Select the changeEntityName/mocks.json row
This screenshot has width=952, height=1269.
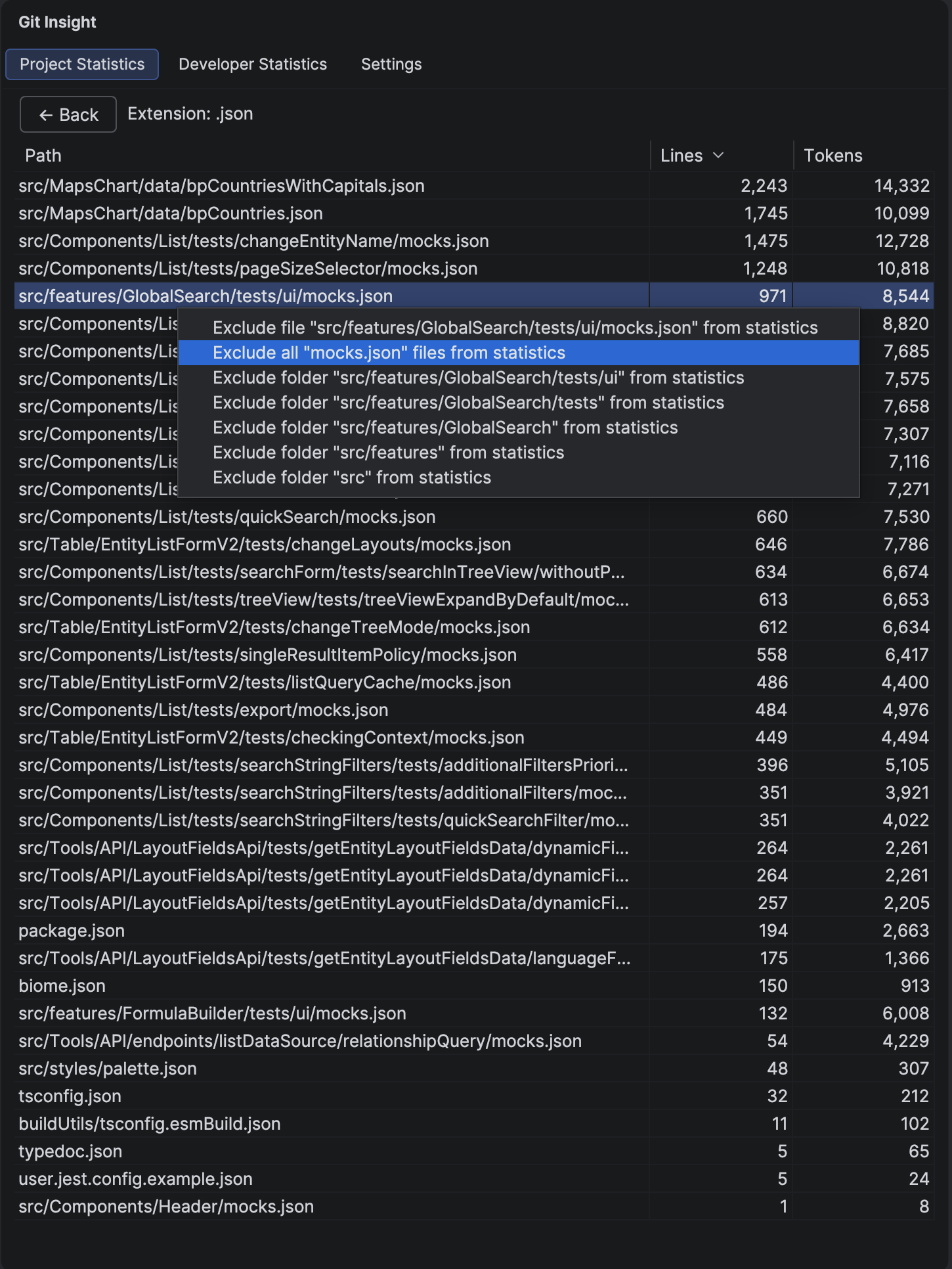point(474,241)
